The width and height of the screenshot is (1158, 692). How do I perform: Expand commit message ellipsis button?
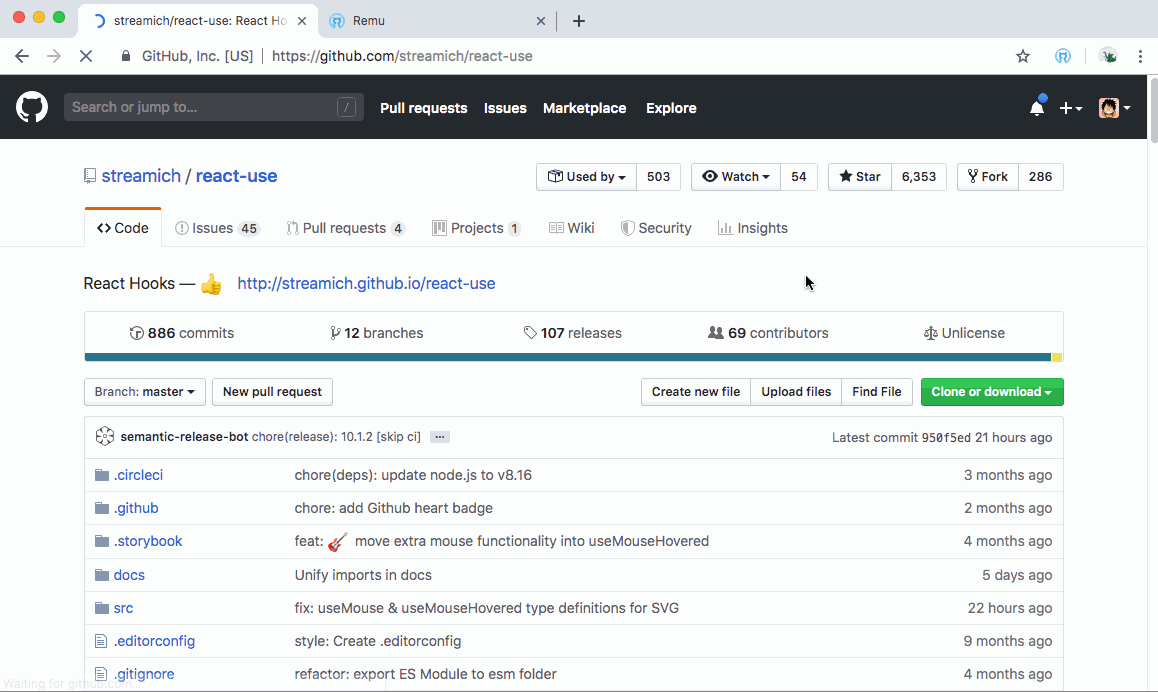pos(439,437)
